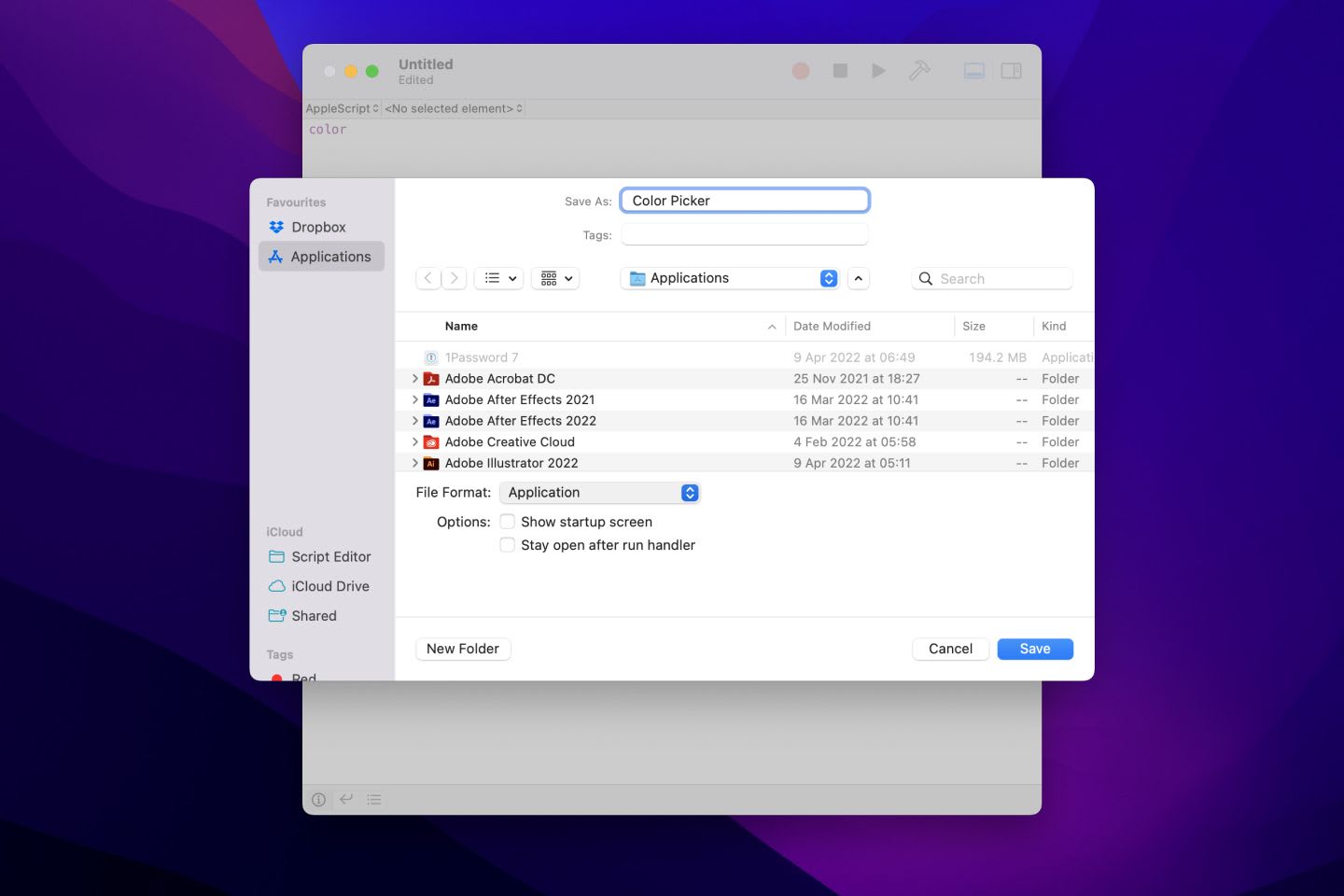
Task: Open the No selected element navigation menu
Action: point(452,108)
